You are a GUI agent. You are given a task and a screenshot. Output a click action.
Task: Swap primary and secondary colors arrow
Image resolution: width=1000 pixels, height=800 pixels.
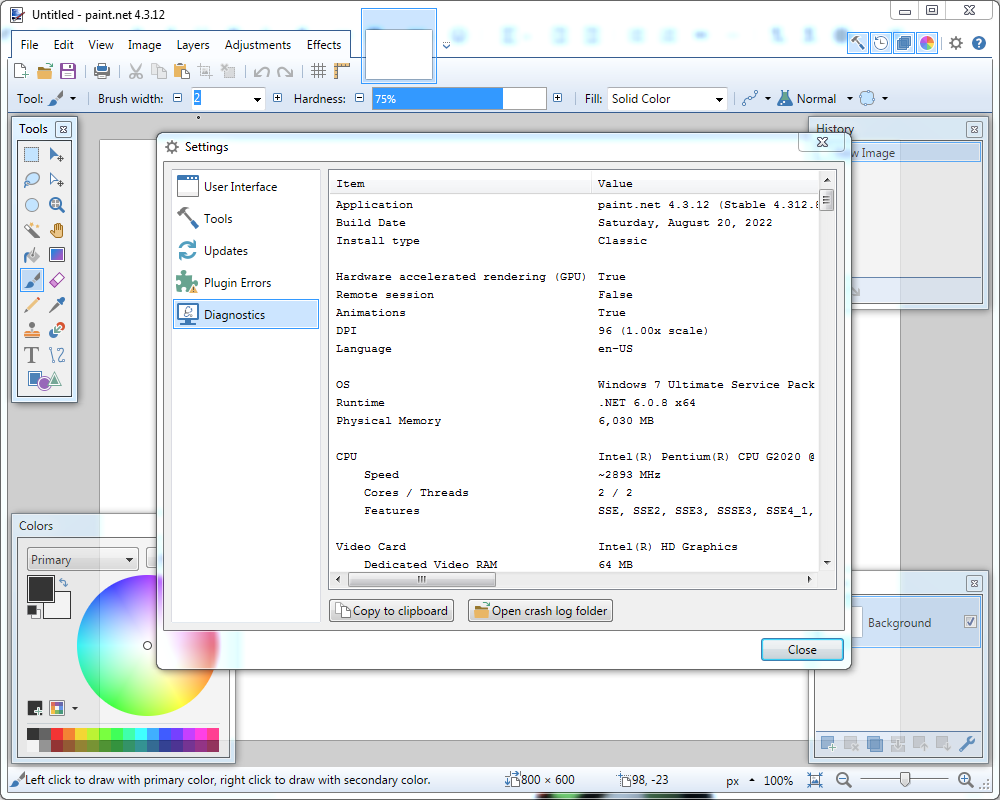coord(63,582)
